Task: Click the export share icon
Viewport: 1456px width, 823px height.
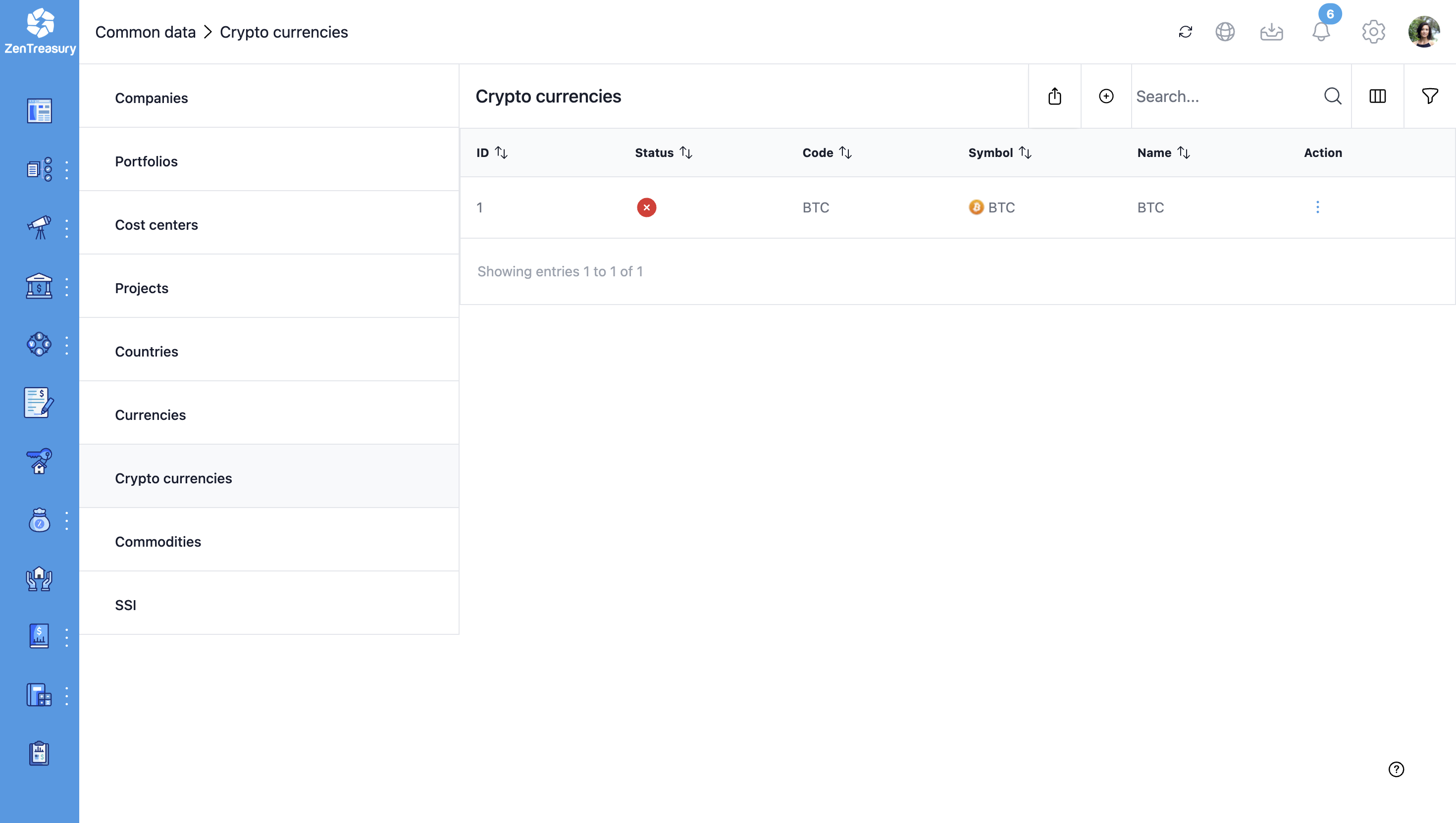Action: (1055, 96)
